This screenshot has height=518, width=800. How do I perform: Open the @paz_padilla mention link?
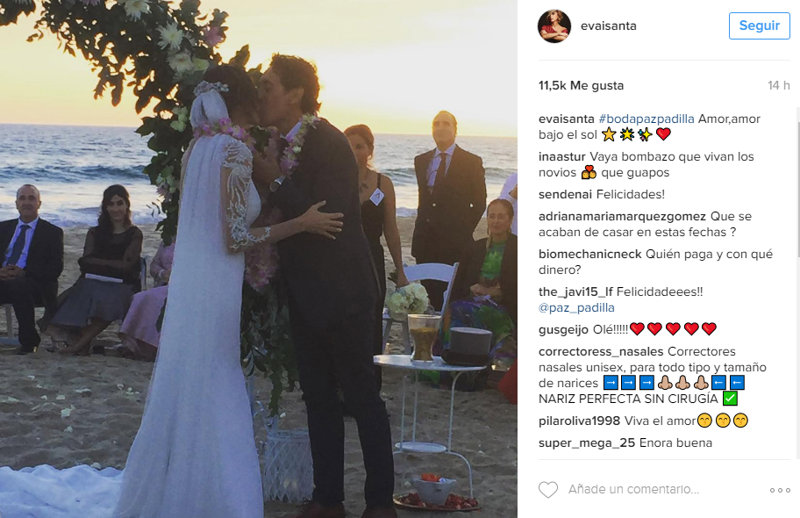click(577, 308)
